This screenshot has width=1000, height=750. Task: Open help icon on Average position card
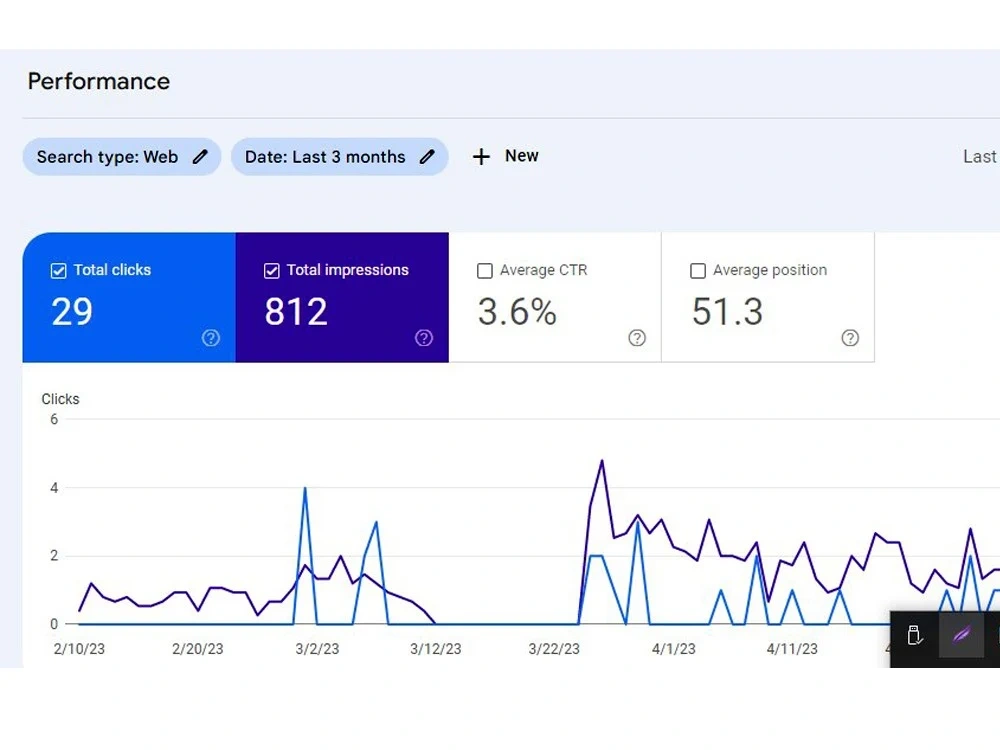tap(850, 338)
